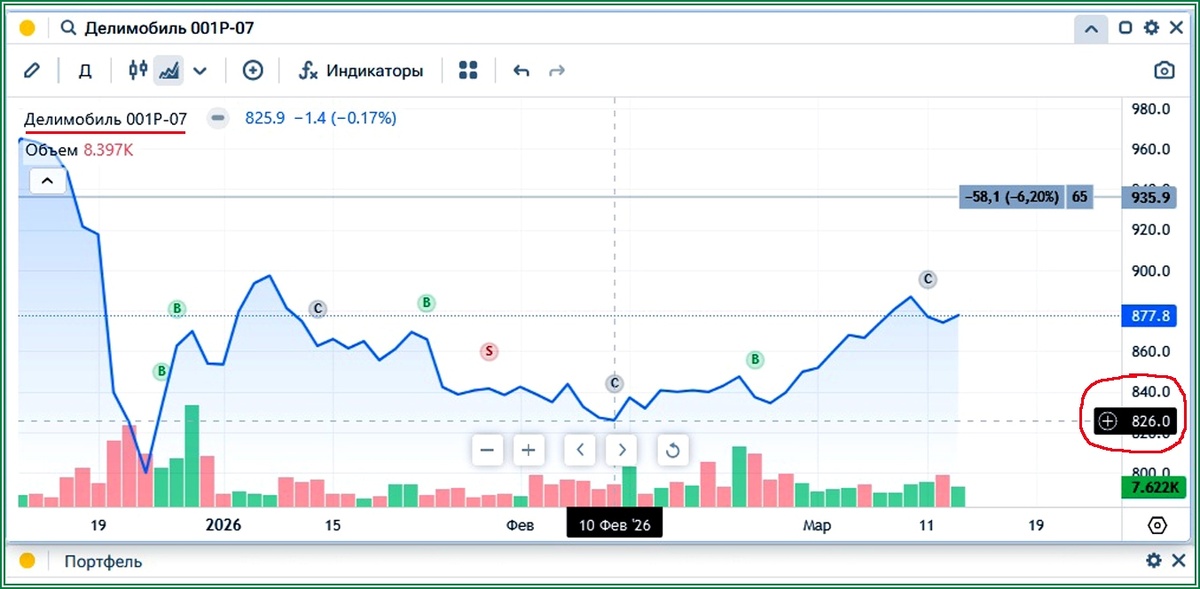The height and width of the screenshot is (589, 1200).
Task: Collapse the legend with the caret button
Action: coord(48,182)
